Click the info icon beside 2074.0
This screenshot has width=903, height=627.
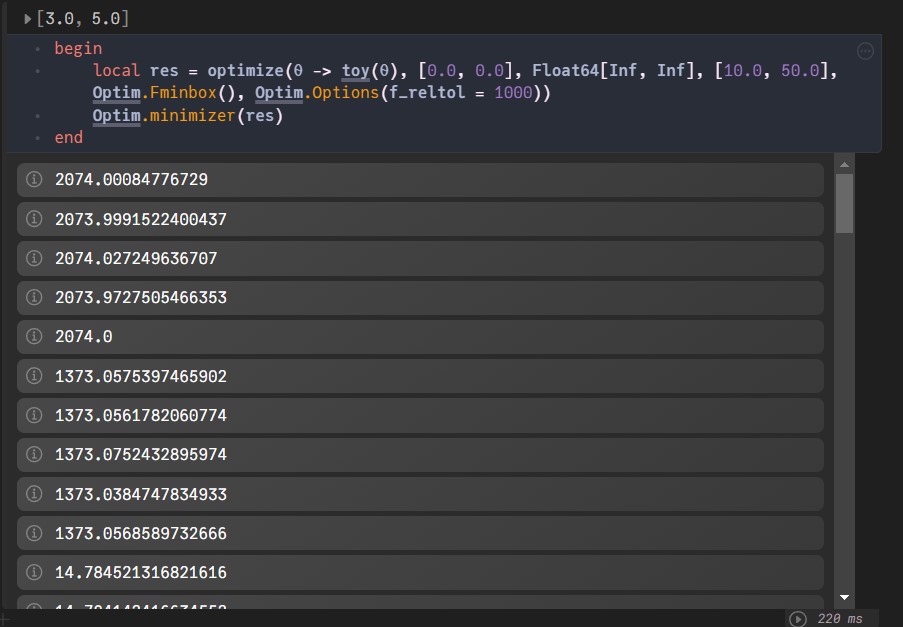(34, 336)
